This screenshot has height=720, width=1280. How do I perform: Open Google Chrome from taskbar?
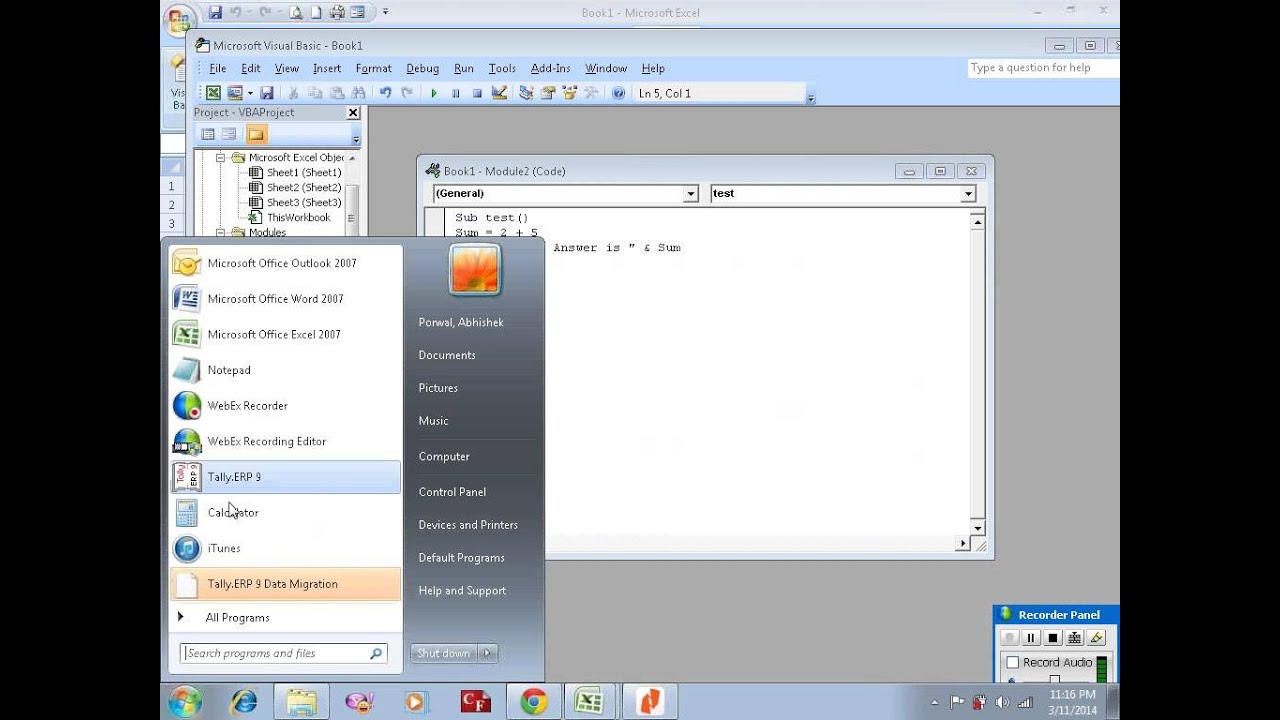coord(533,702)
